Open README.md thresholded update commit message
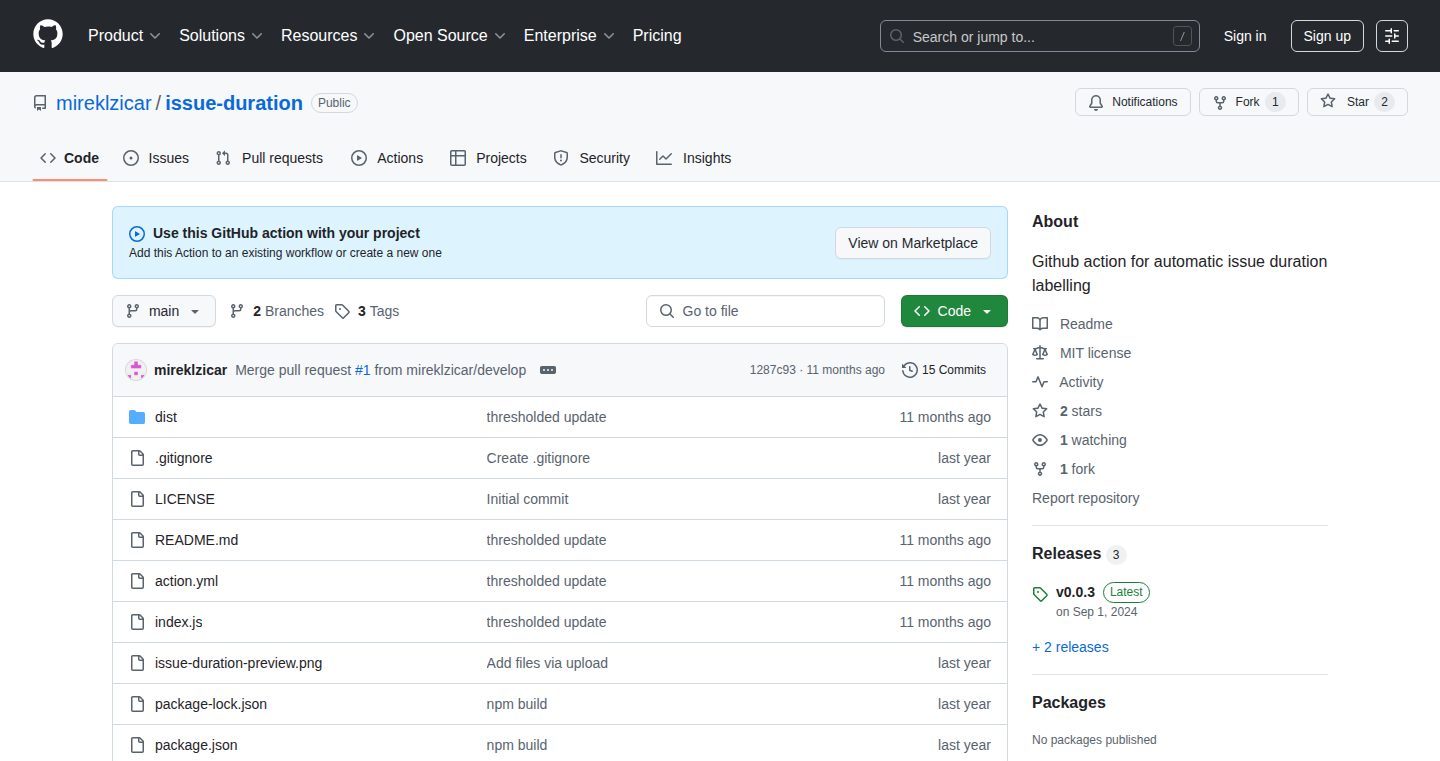Screen dimensions: 1440x761 pos(546,540)
